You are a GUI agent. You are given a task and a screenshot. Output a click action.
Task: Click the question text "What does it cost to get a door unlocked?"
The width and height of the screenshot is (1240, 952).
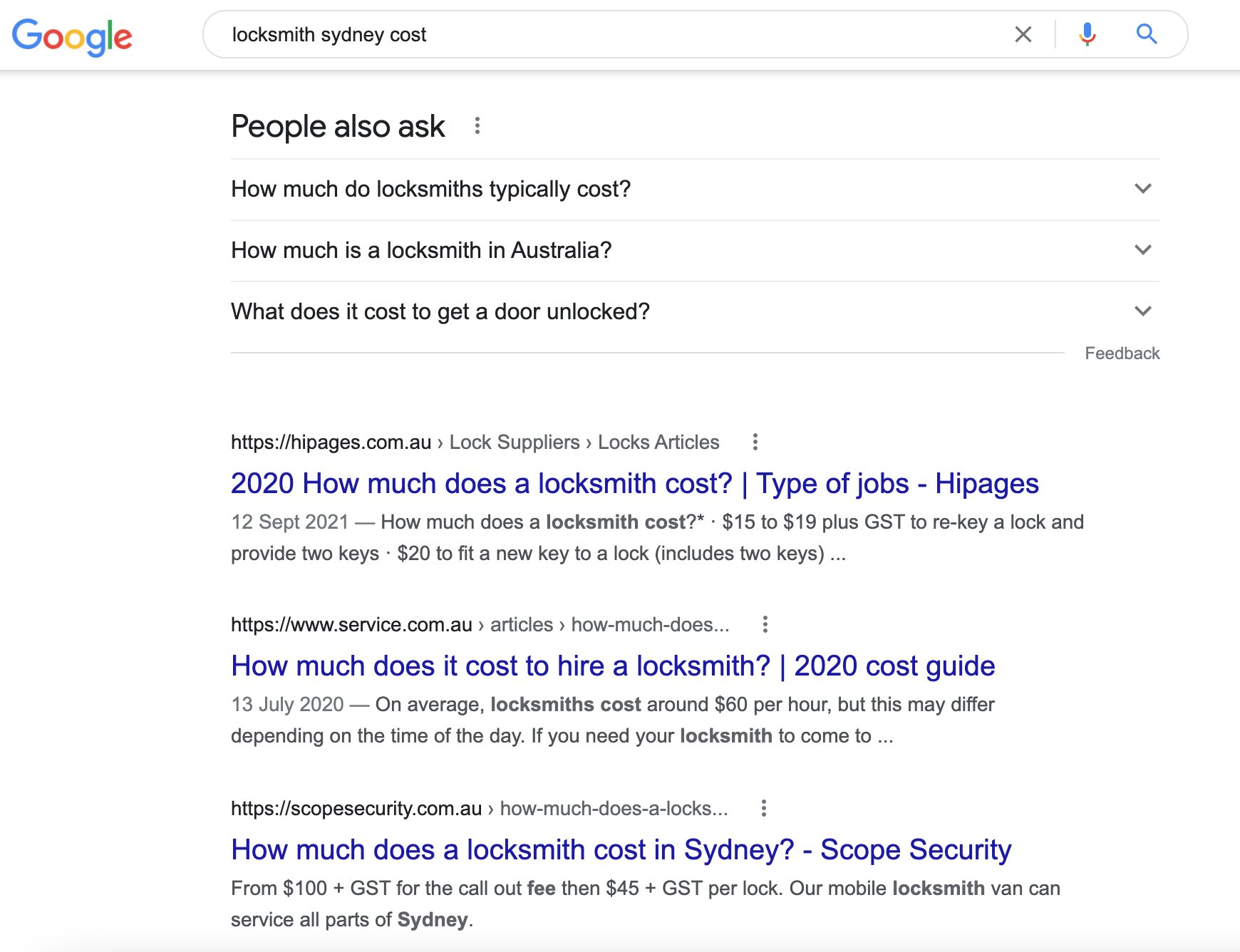click(x=440, y=311)
